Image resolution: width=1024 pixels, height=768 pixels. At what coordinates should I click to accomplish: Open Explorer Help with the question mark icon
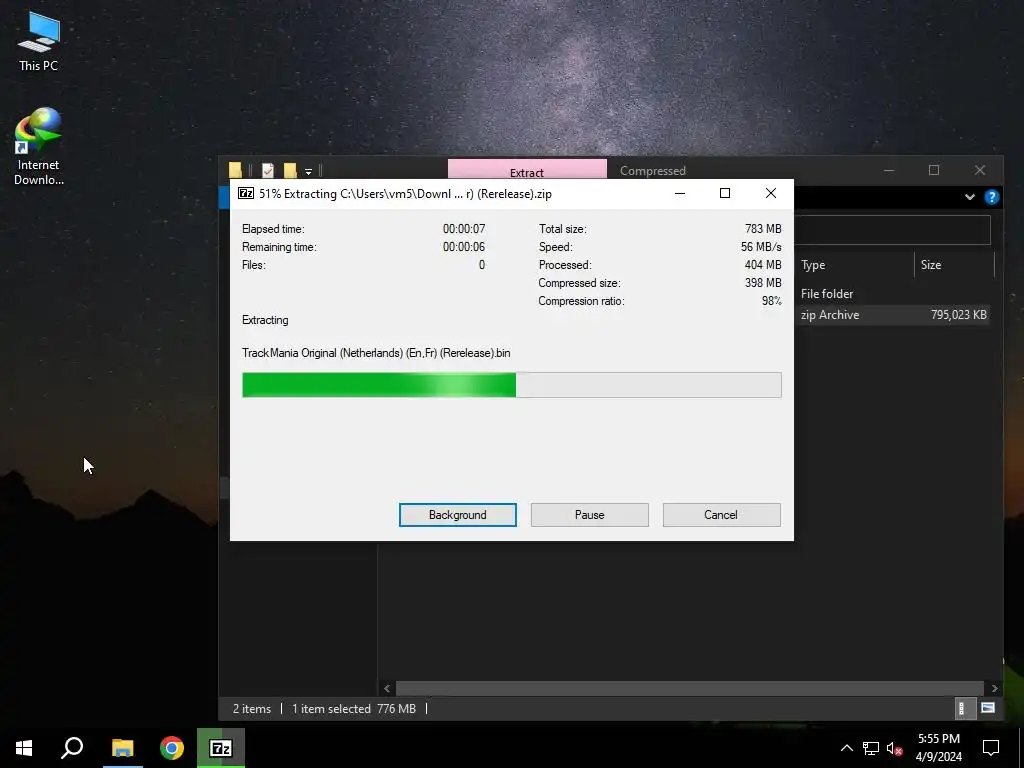[991, 197]
